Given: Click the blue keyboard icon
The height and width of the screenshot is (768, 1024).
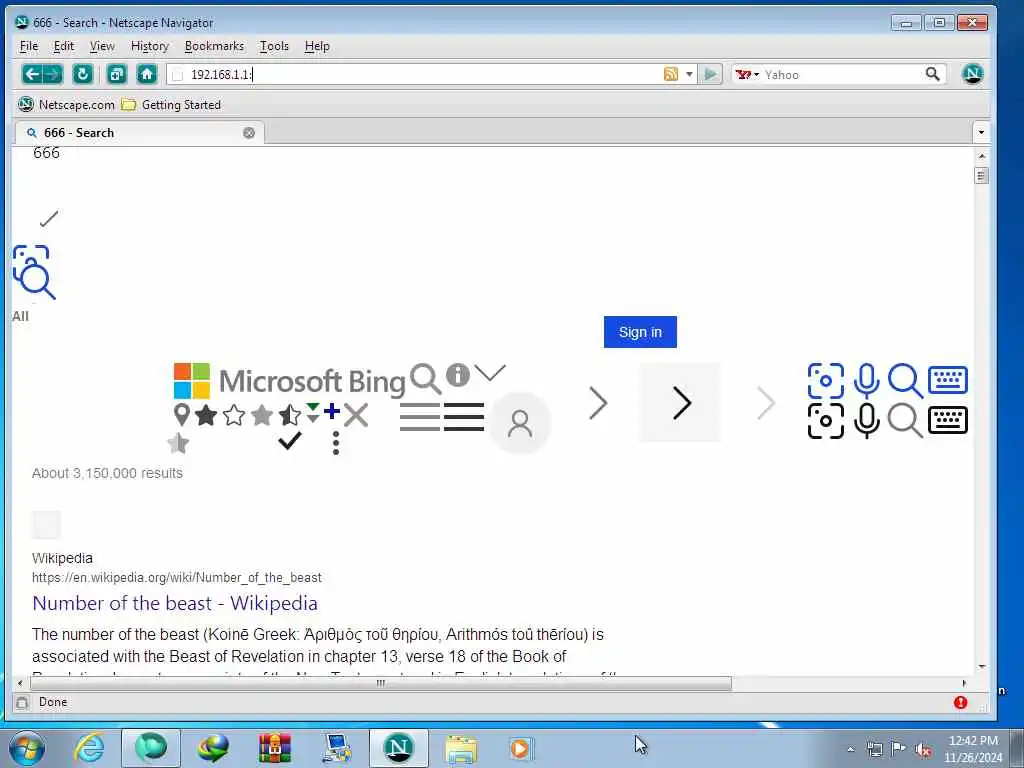Looking at the screenshot, I should [x=948, y=379].
